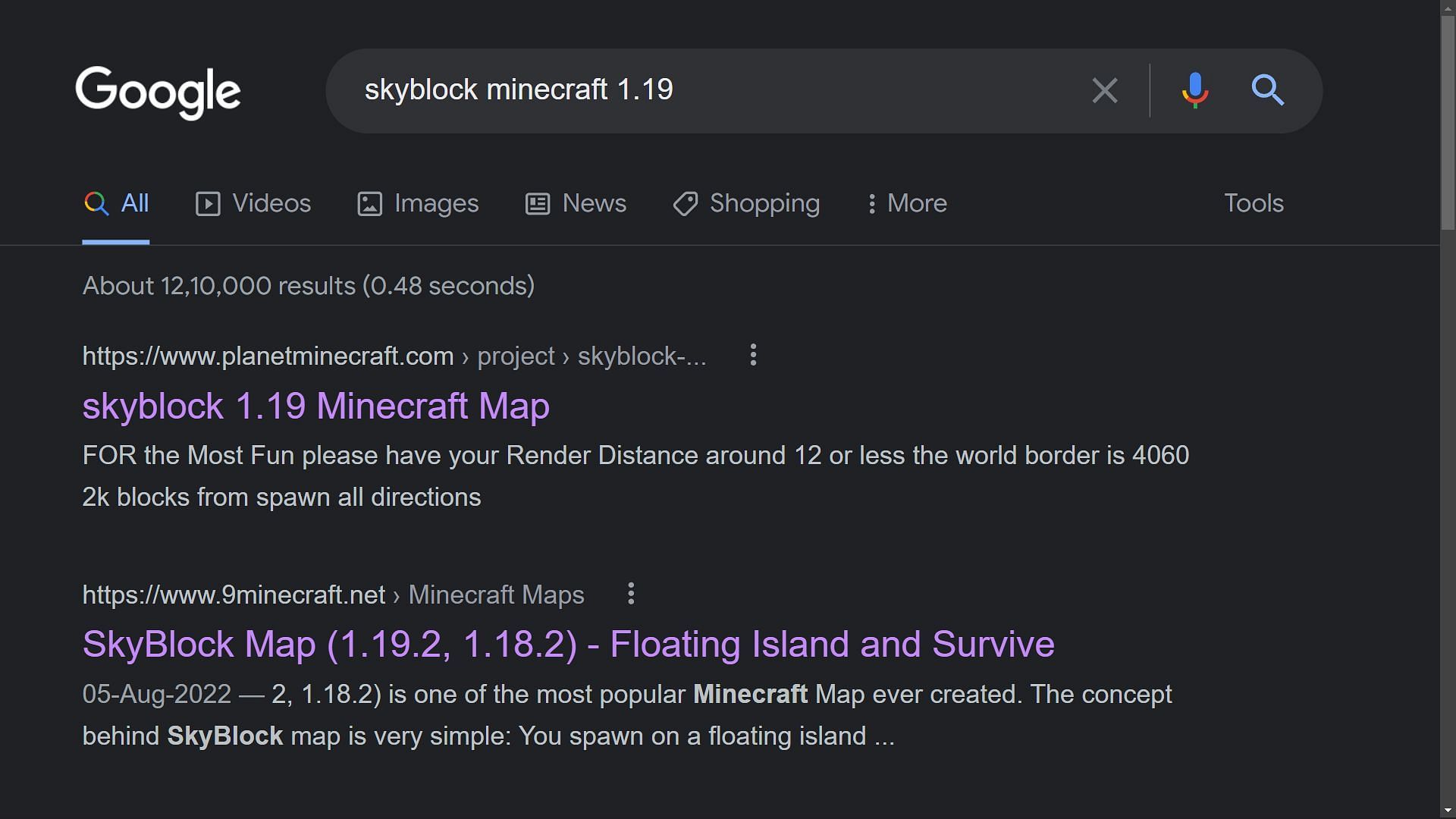Open the Videos search tab
The width and height of the screenshot is (1456, 819).
(x=253, y=203)
